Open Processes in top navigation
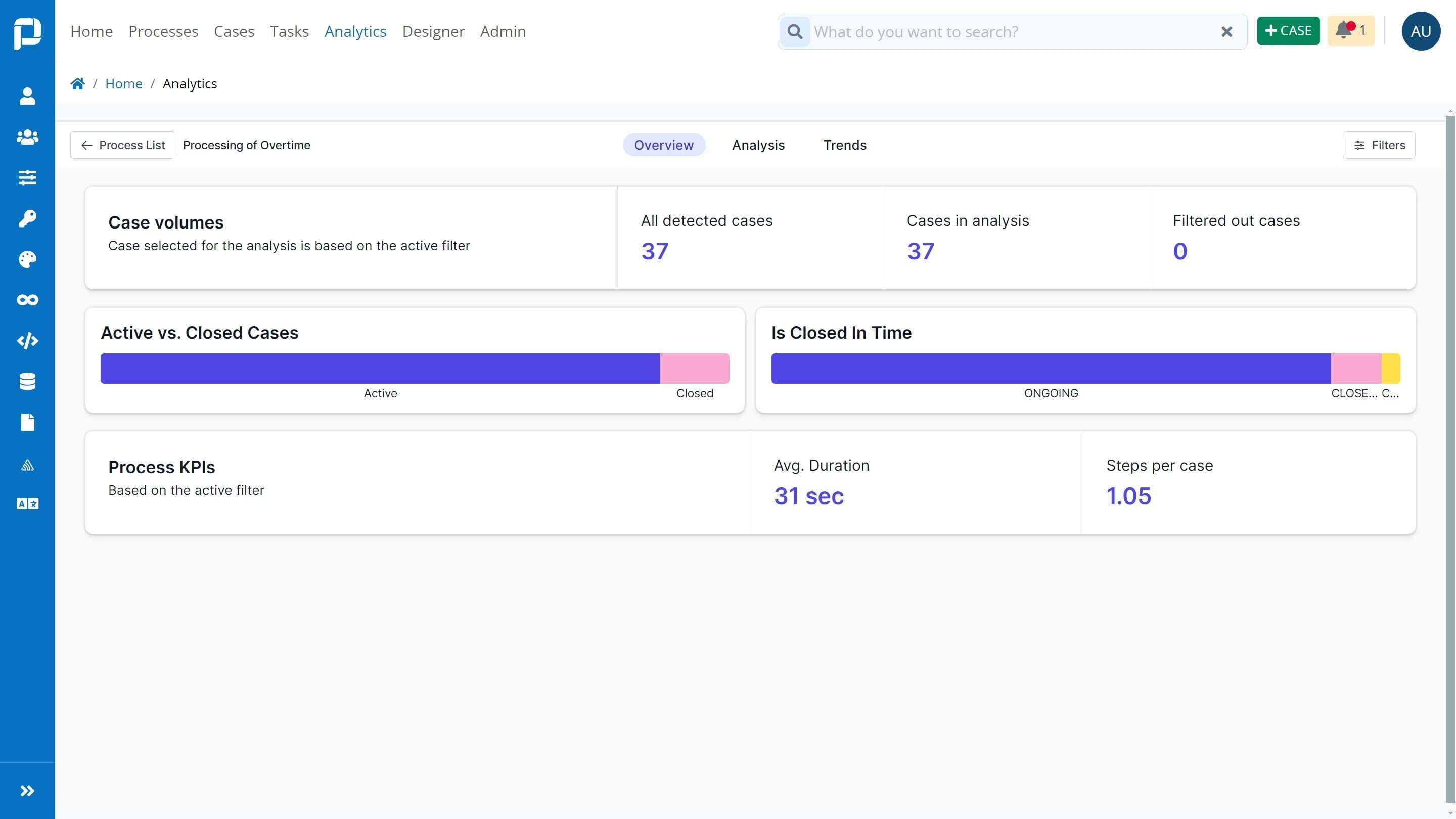1456x819 pixels. [163, 32]
